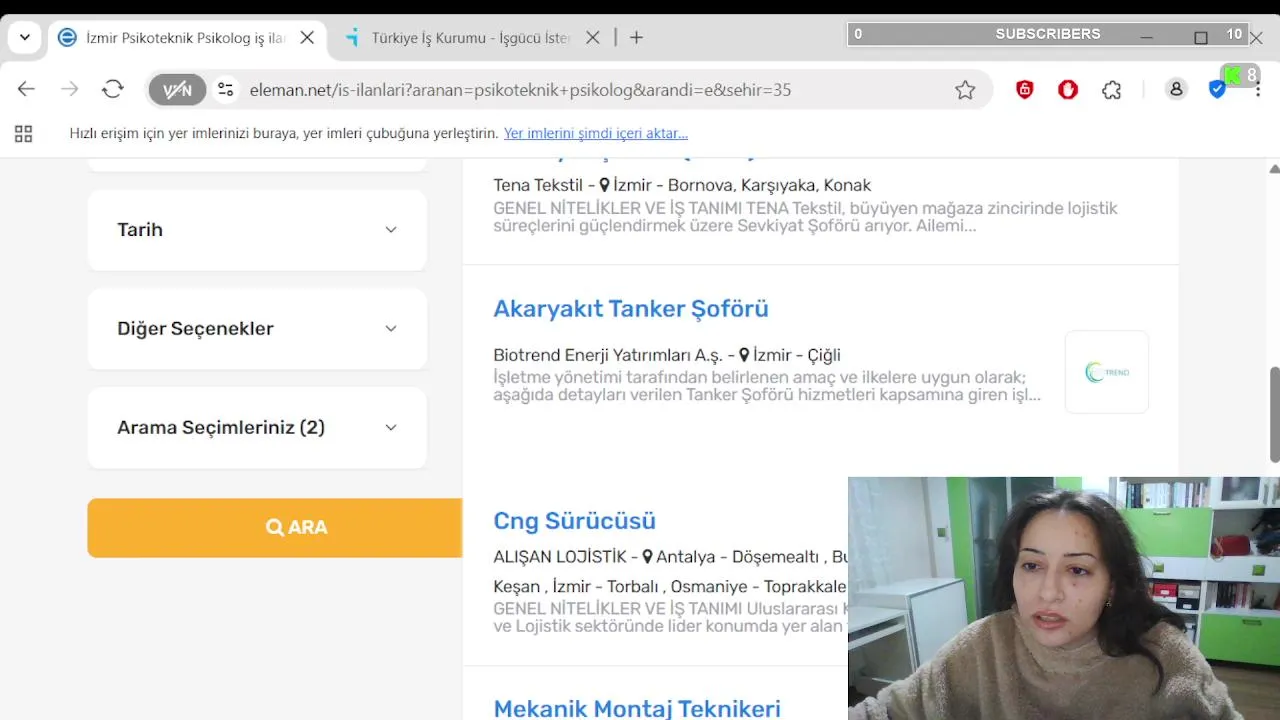The image size is (1280, 720).
Task: Bookmark this page with the star icon
Action: (x=965, y=90)
